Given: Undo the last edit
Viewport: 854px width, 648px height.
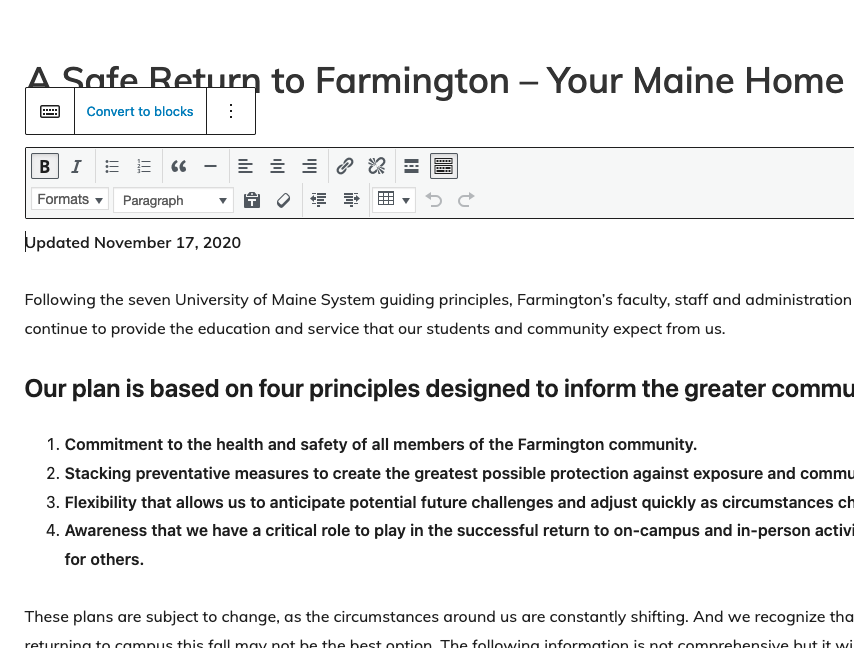Looking at the screenshot, I should [434, 200].
